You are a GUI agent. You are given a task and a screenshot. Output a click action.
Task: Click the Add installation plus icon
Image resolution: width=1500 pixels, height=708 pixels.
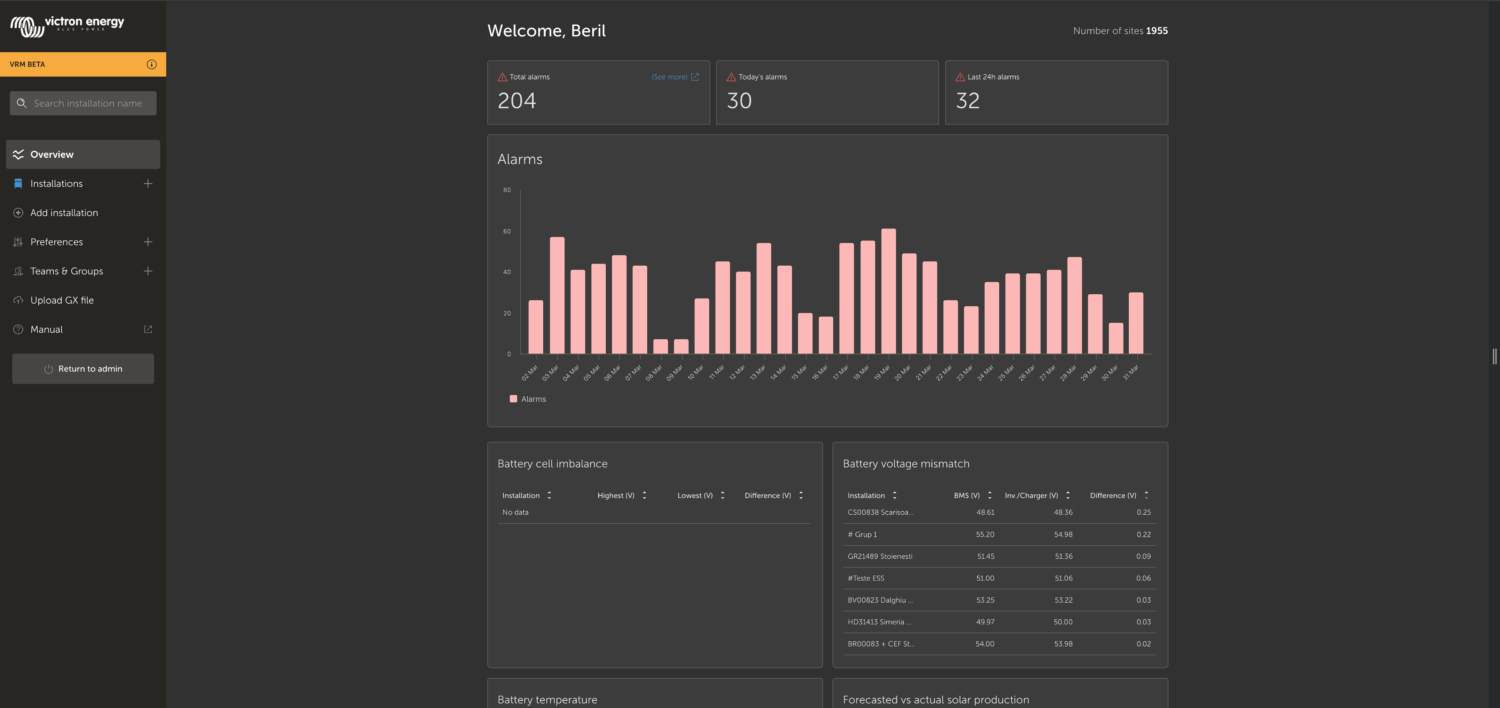pyautogui.click(x=18, y=212)
